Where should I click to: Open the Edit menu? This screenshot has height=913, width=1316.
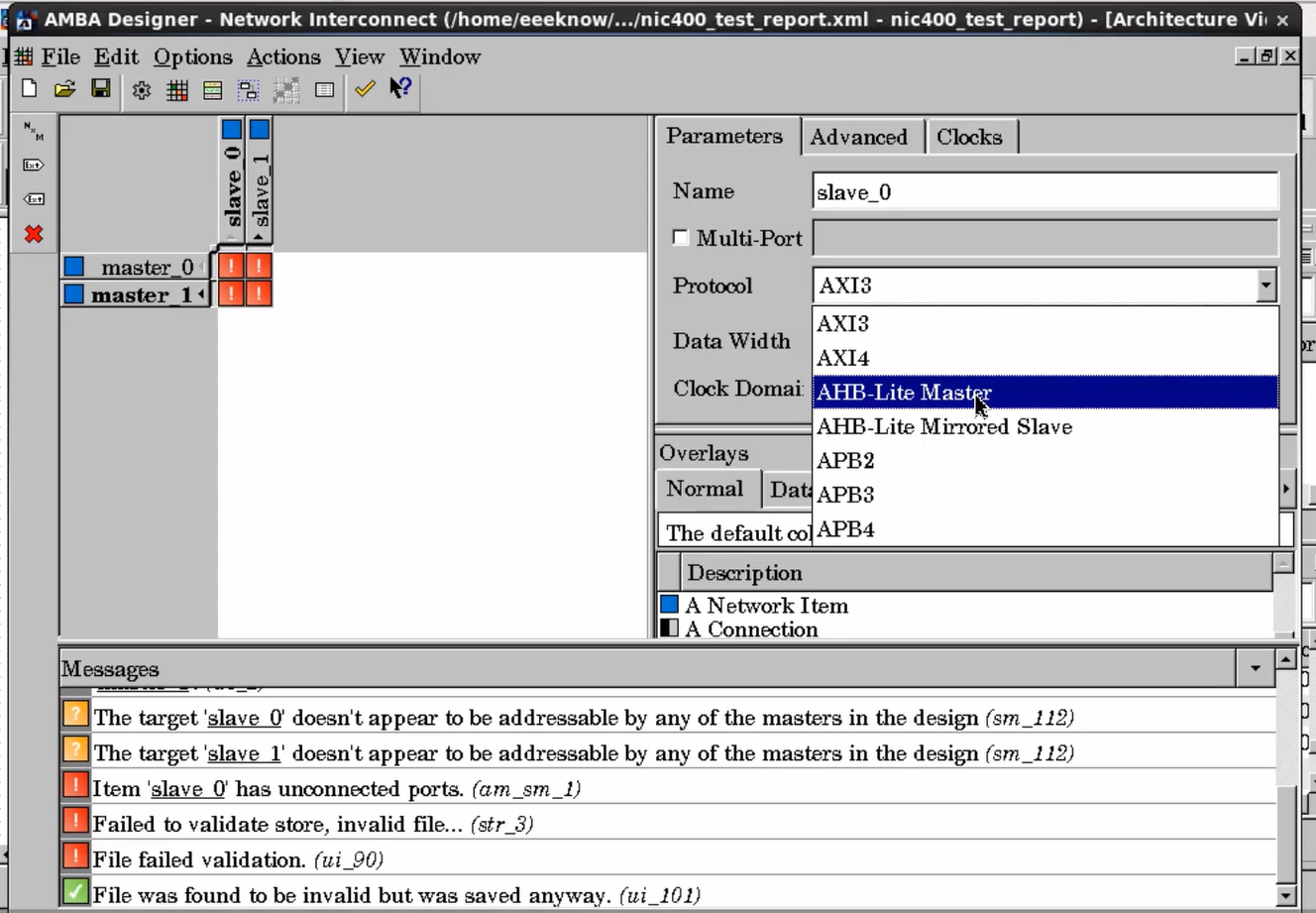116,57
